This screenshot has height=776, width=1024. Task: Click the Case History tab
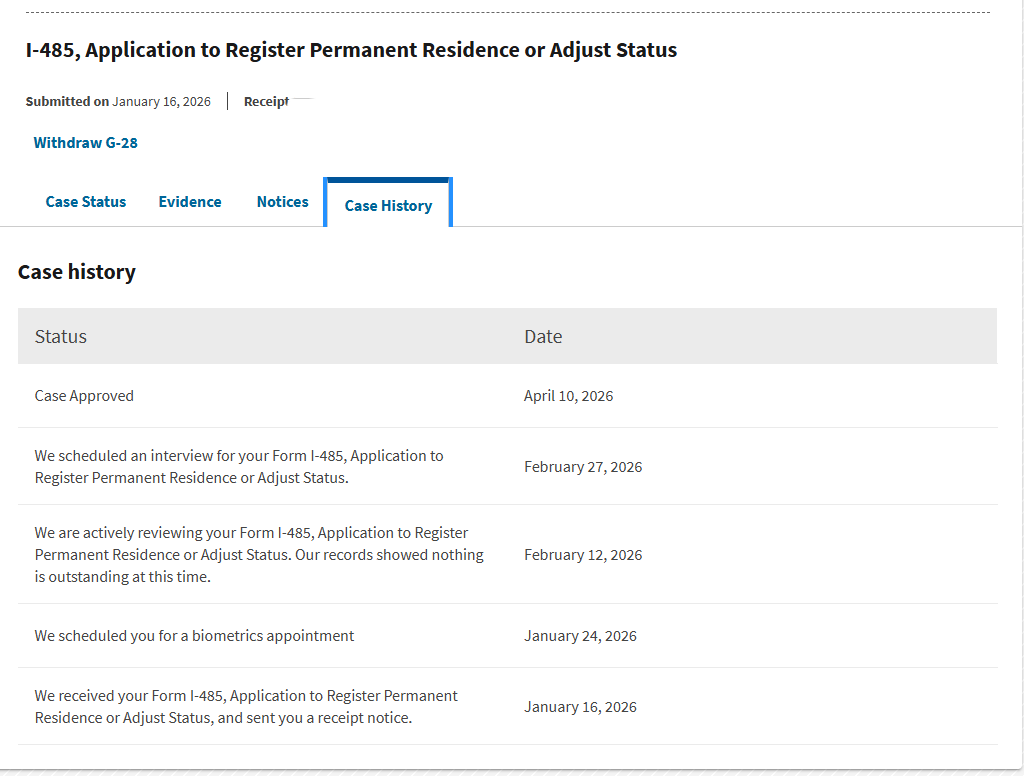[388, 206]
